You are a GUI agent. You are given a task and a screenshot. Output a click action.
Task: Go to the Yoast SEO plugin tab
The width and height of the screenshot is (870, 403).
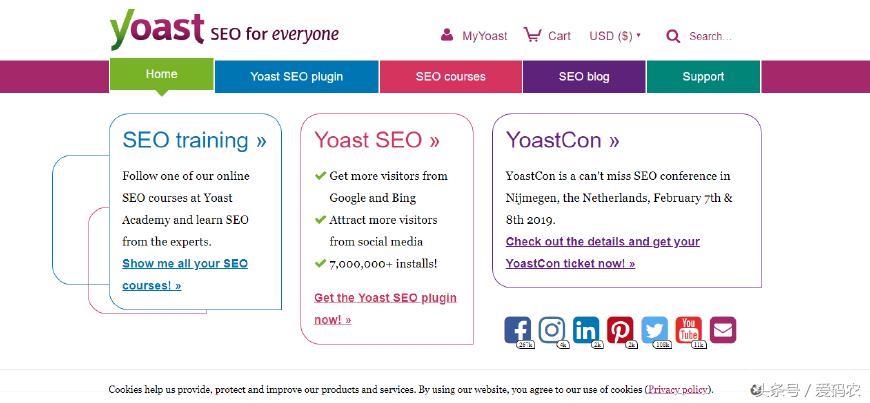[296, 77]
